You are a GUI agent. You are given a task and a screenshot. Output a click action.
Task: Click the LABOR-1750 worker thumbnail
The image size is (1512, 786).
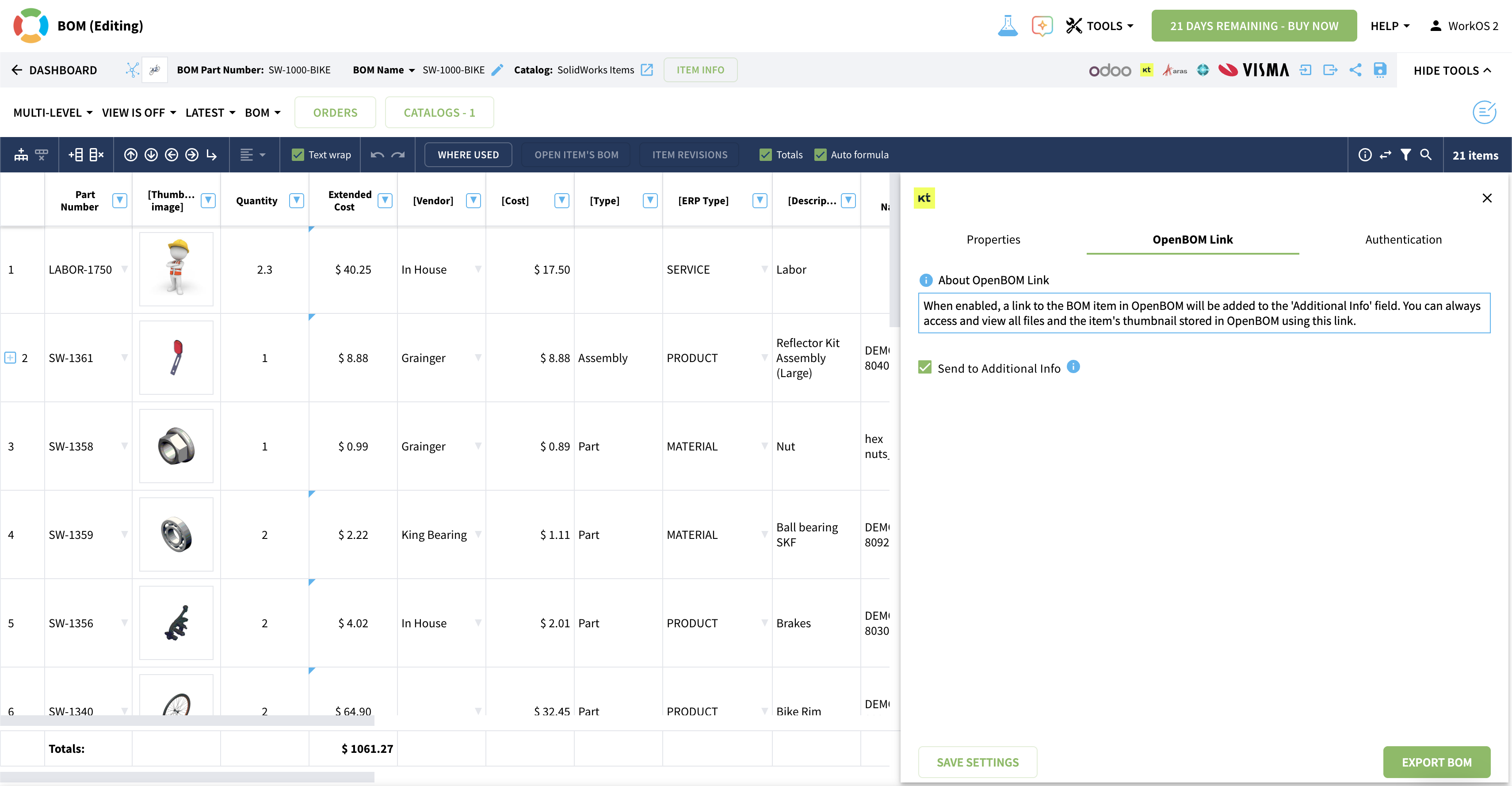(x=176, y=269)
